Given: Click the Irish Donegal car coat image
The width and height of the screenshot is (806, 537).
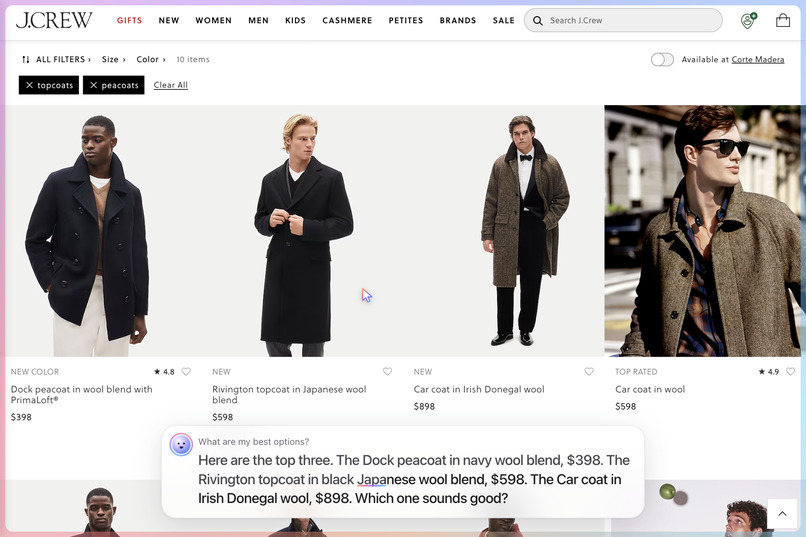Looking at the screenshot, I should coord(504,231).
